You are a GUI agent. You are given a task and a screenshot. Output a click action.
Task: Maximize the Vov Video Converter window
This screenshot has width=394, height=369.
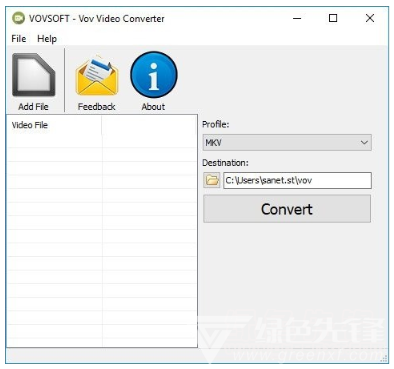[333, 18]
